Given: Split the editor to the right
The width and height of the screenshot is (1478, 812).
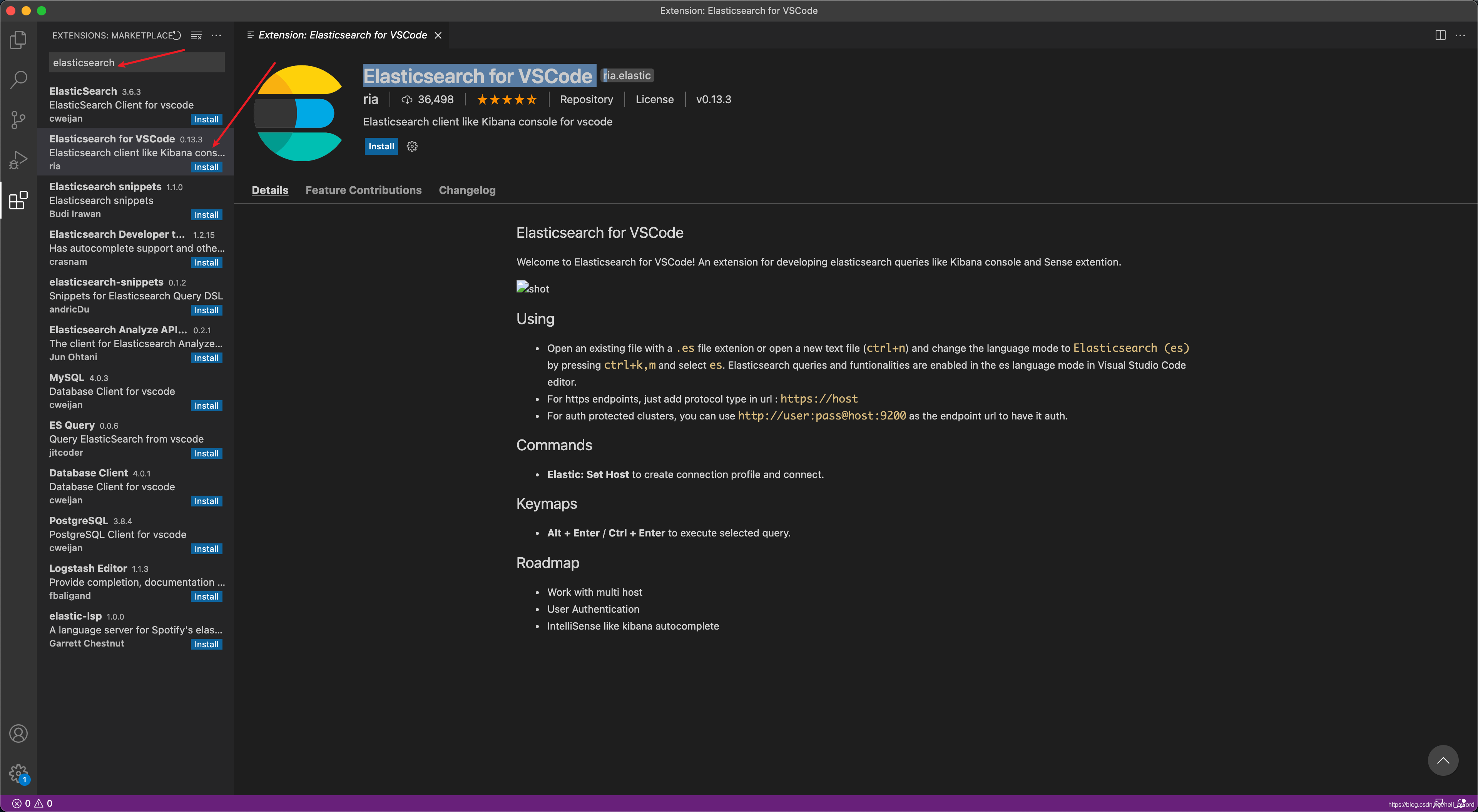Looking at the screenshot, I should 1440,35.
